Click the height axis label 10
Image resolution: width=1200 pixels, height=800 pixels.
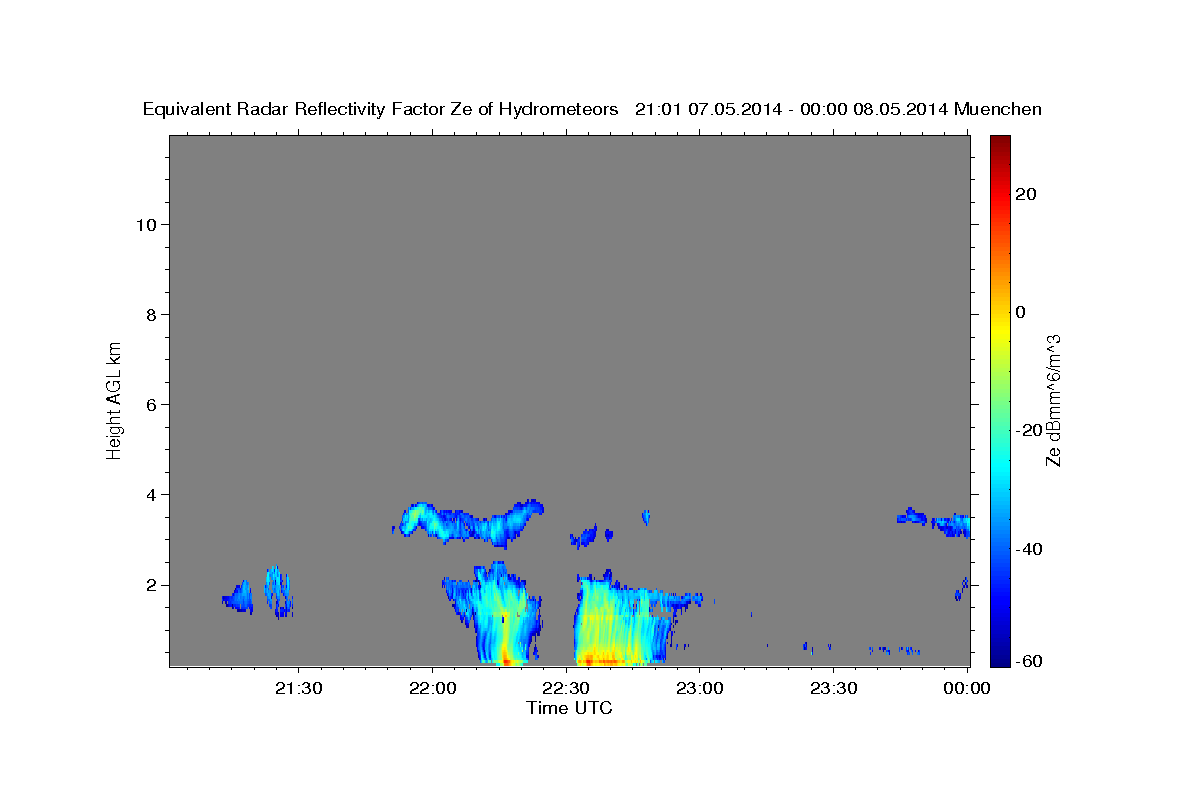[x=146, y=224]
